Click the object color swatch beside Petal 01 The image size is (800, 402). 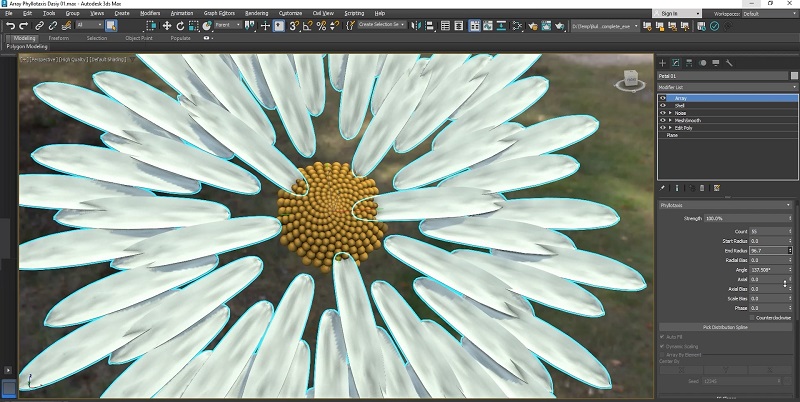click(x=793, y=75)
